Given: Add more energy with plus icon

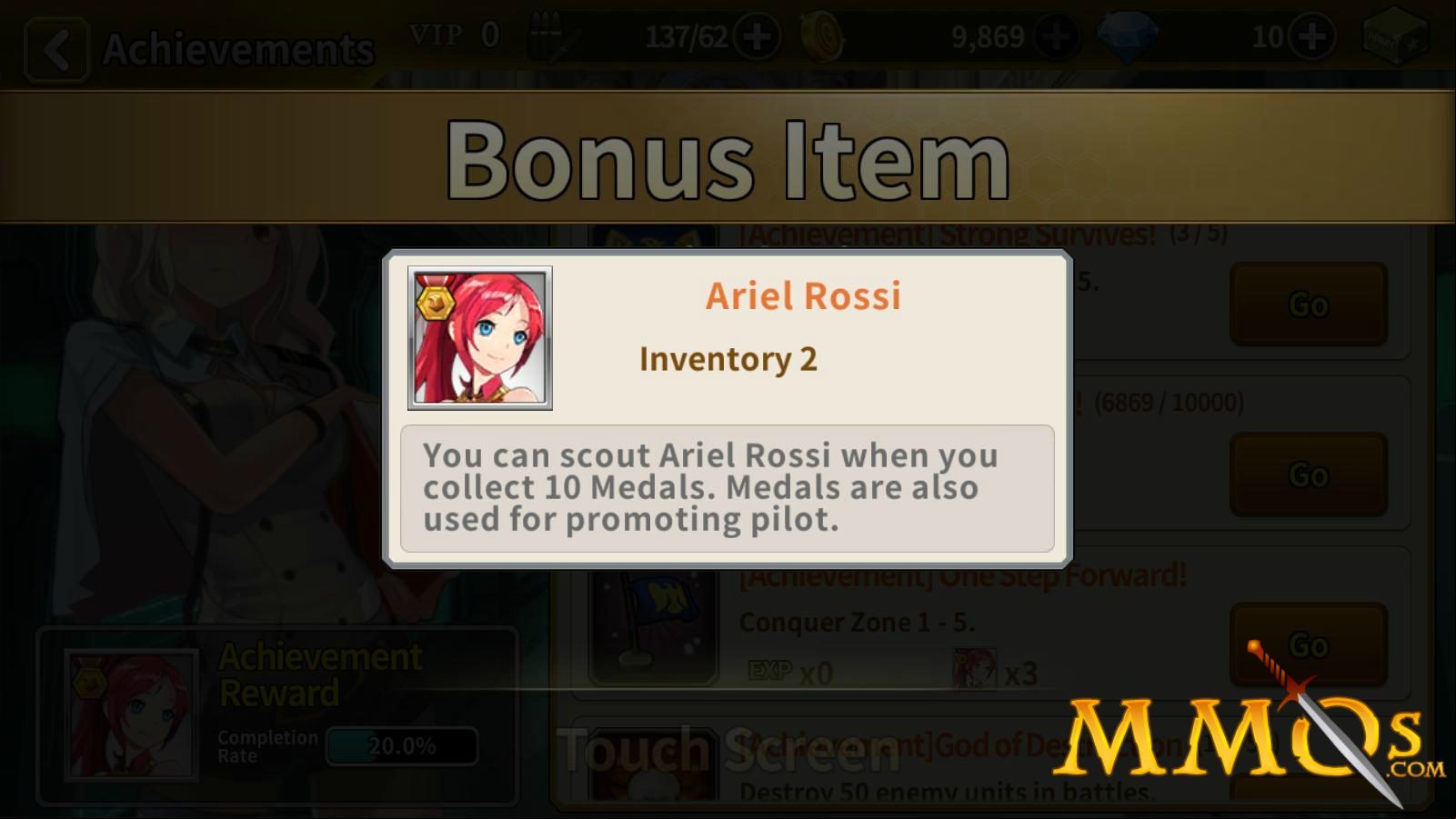Looking at the screenshot, I should 757,37.
